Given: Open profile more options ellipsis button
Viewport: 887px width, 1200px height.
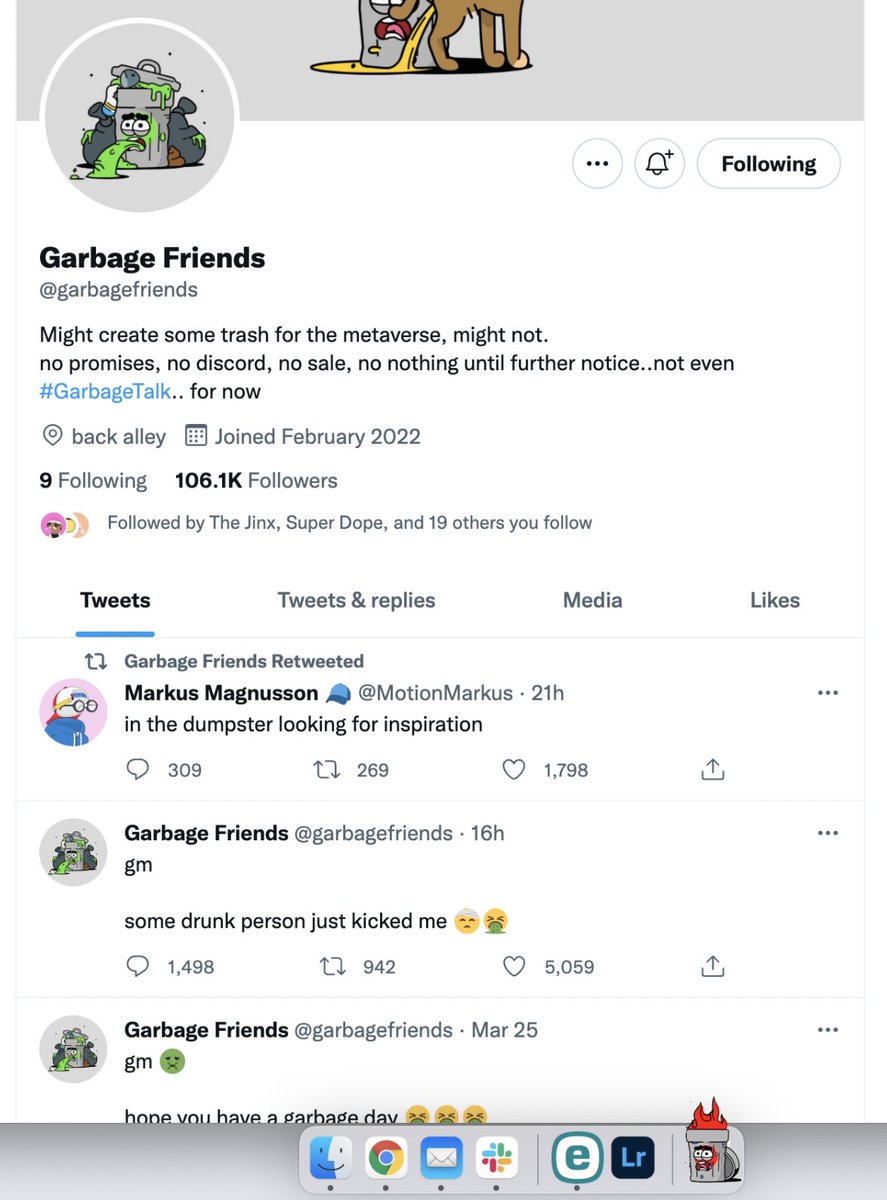Looking at the screenshot, I should pyautogui.click(x=597, y=164).
